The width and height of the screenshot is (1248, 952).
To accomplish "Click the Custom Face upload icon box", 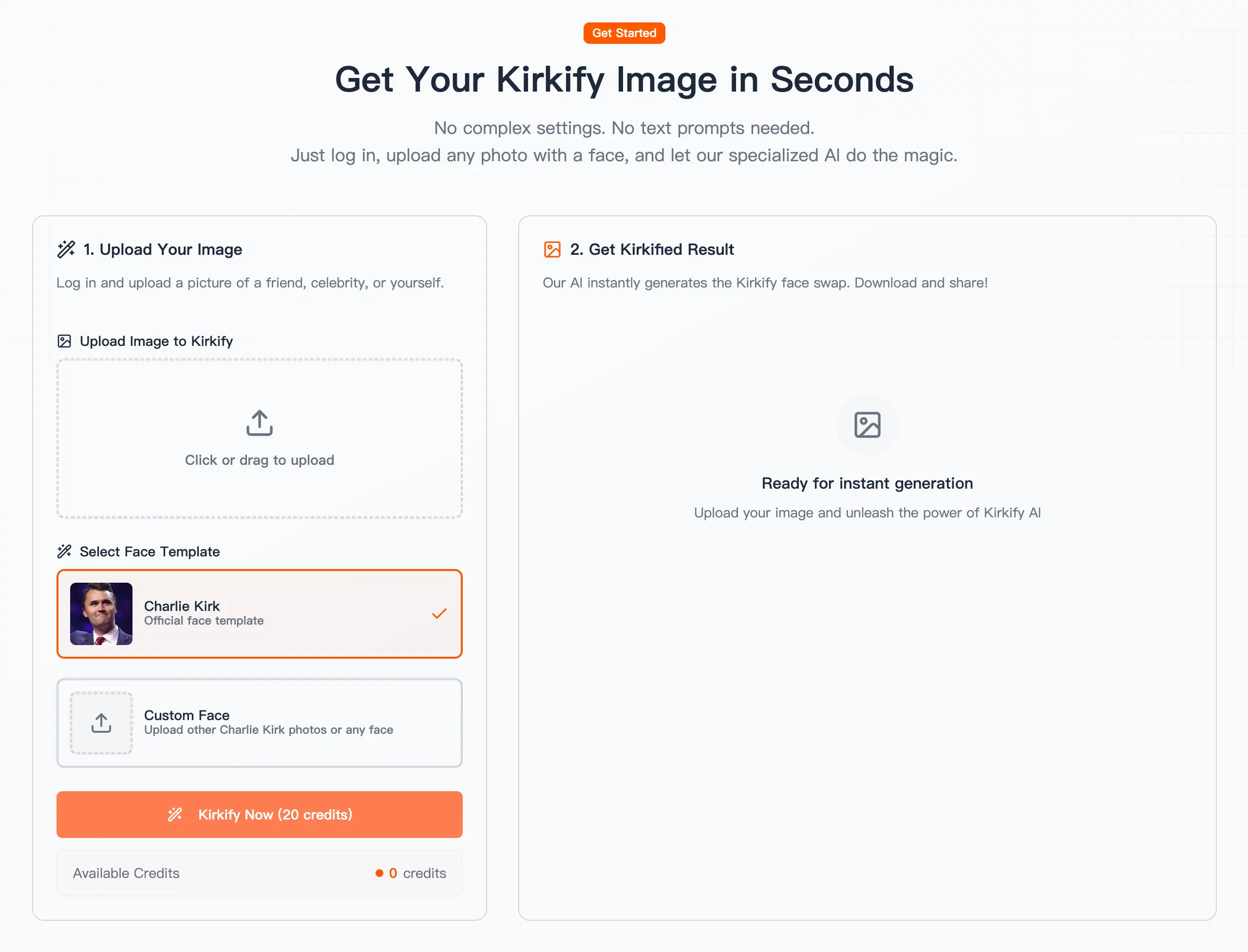I will coord(101,723).
